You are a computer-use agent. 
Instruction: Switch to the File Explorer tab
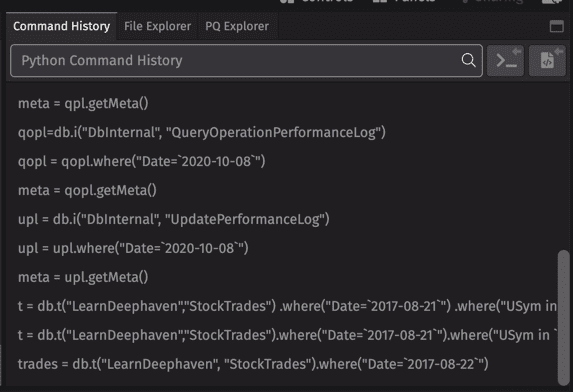pos(157,26)
